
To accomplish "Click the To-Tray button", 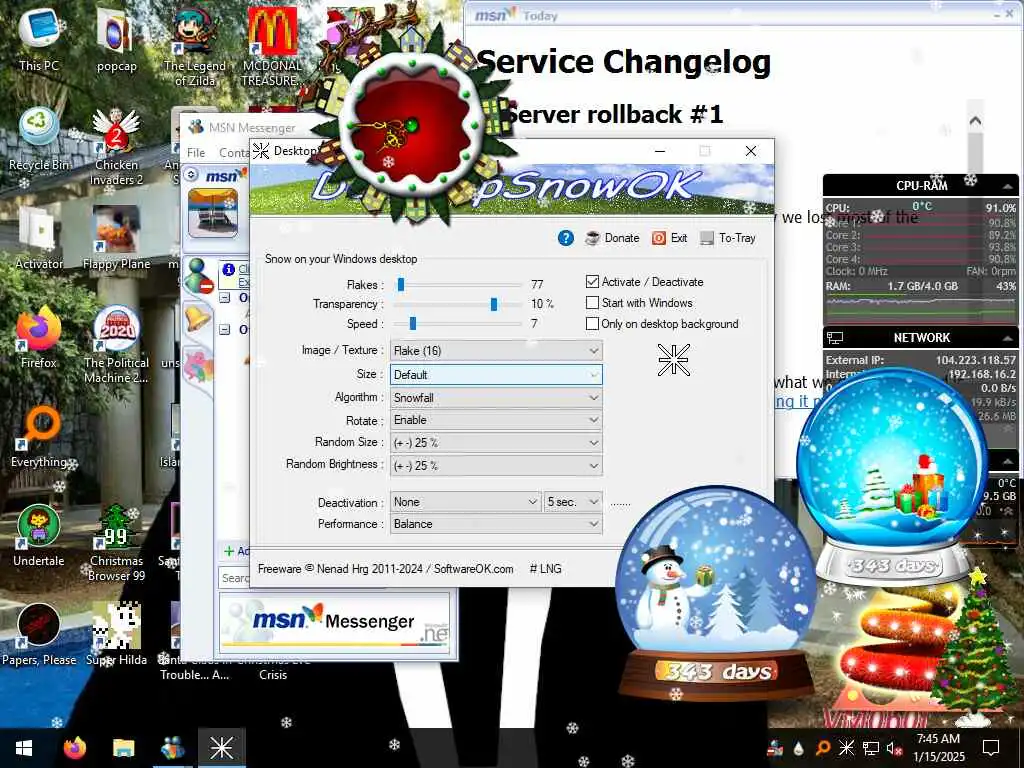I will [728, 238].
